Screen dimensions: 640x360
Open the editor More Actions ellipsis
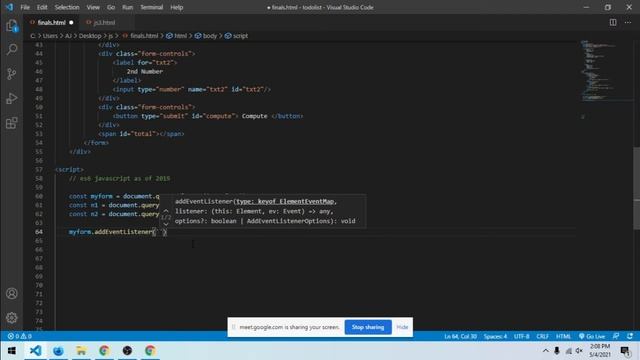tap(628, 22)
